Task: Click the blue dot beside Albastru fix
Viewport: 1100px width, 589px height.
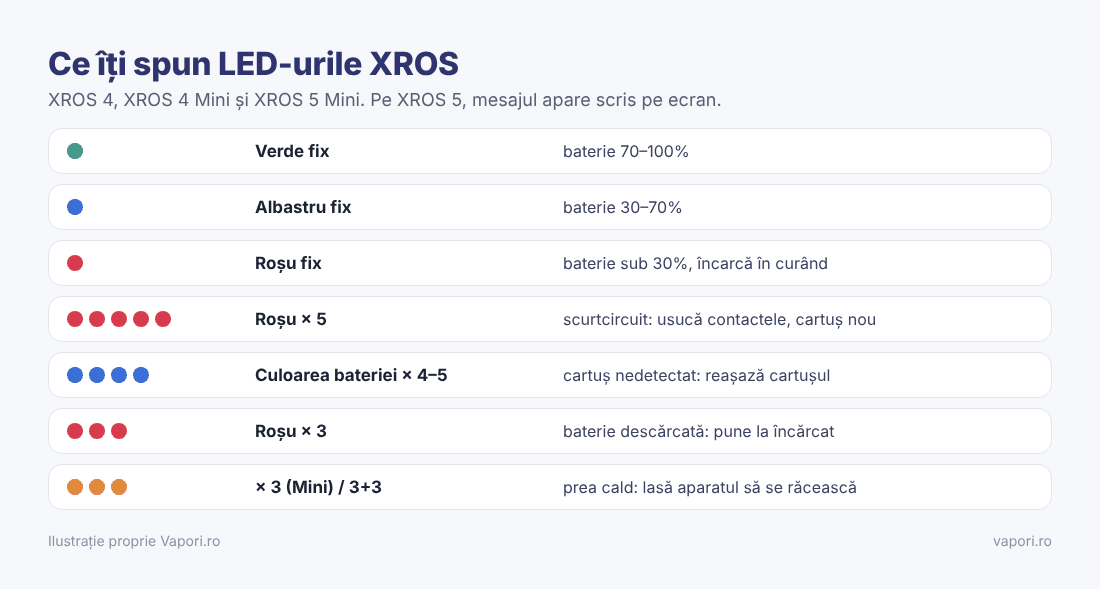Action: (x=75, y=207)
